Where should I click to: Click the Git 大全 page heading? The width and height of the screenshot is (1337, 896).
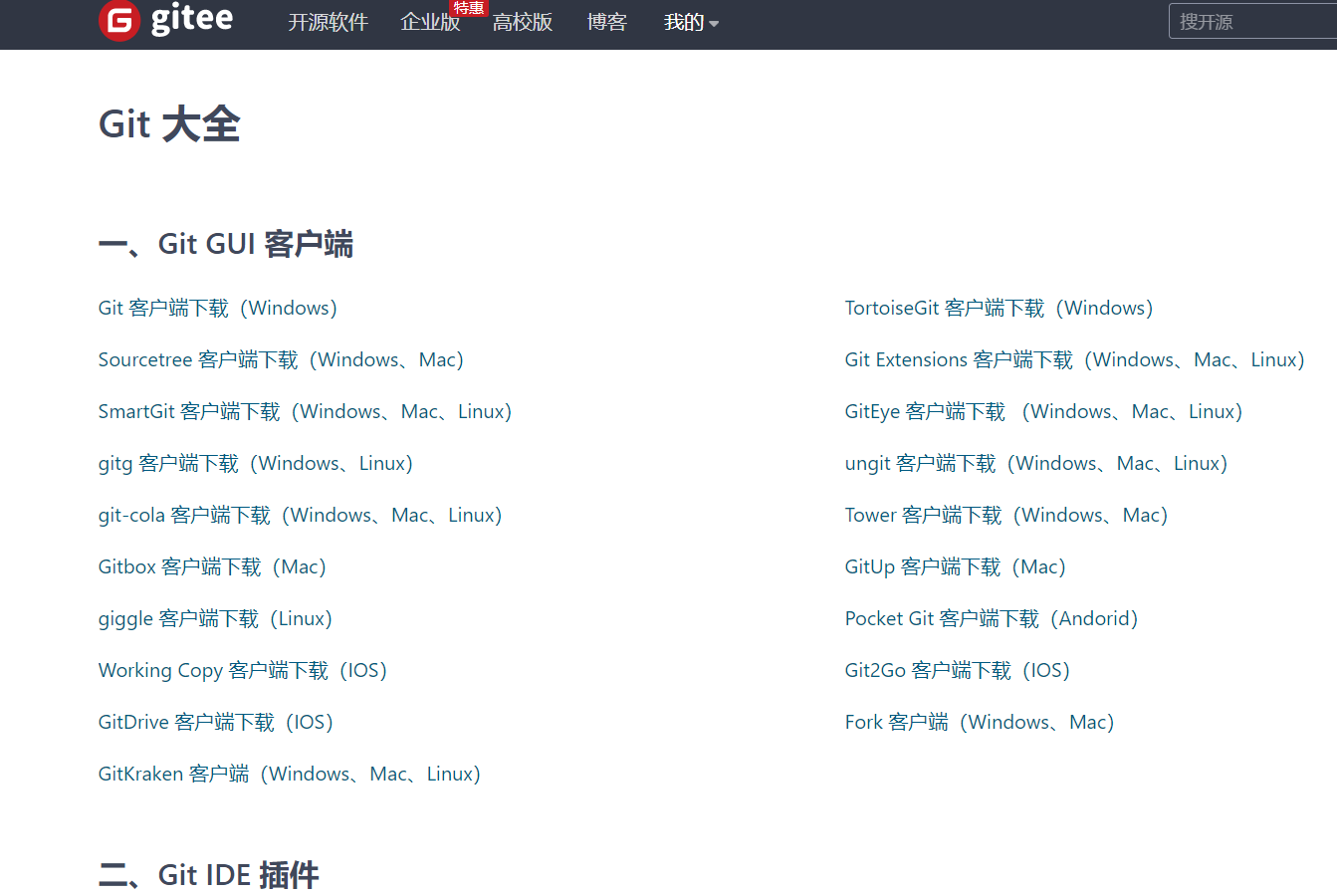[x=169, y=125]
